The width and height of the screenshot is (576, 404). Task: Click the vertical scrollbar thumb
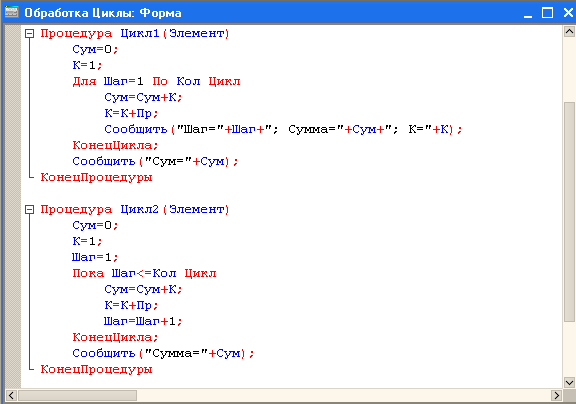(x=569, y=212)
